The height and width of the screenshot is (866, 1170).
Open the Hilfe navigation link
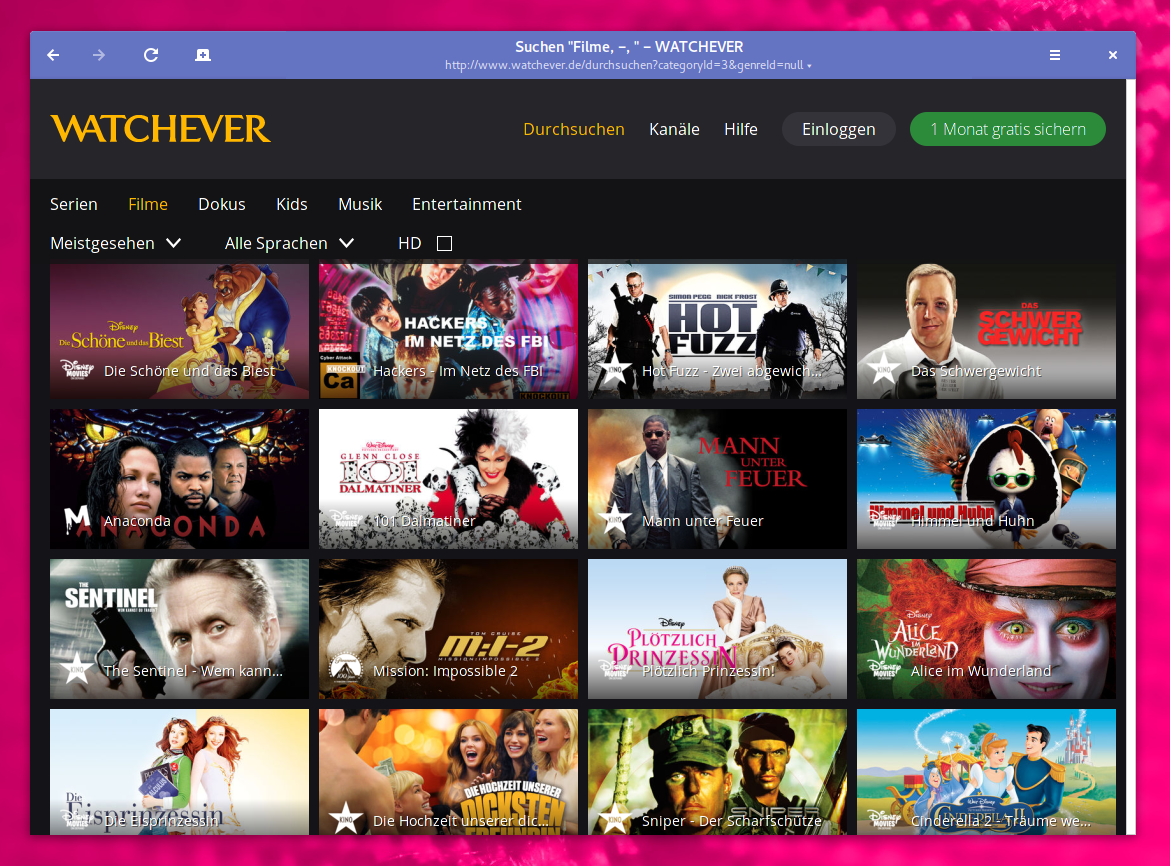coord(741,129)
